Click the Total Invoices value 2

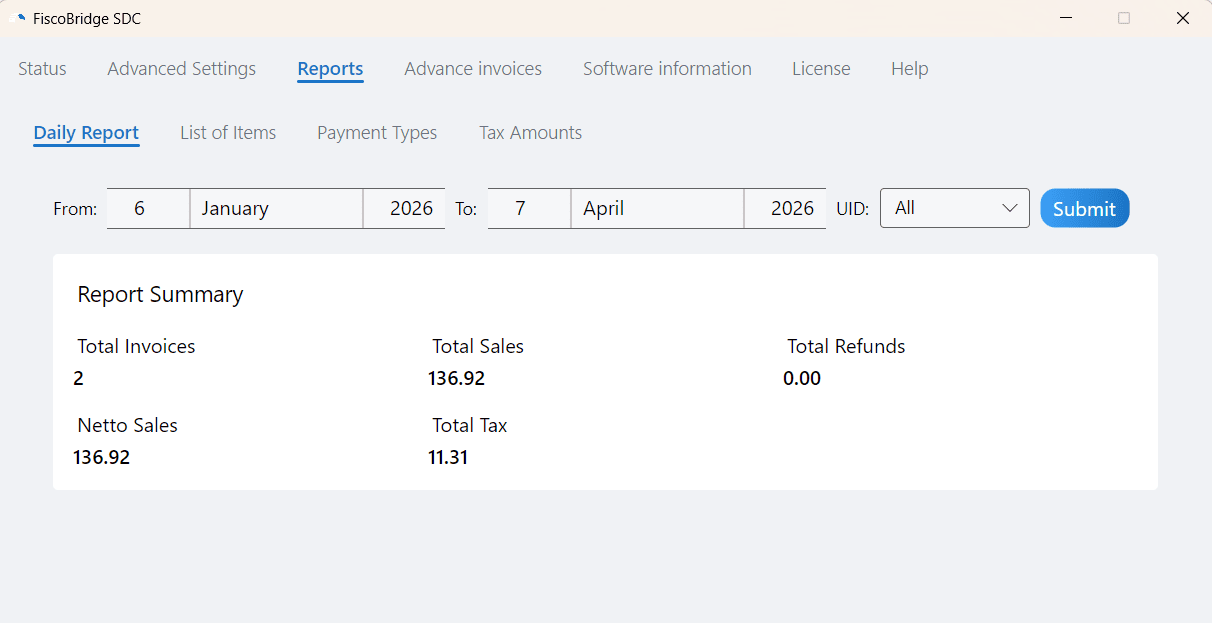click(78, 378)
